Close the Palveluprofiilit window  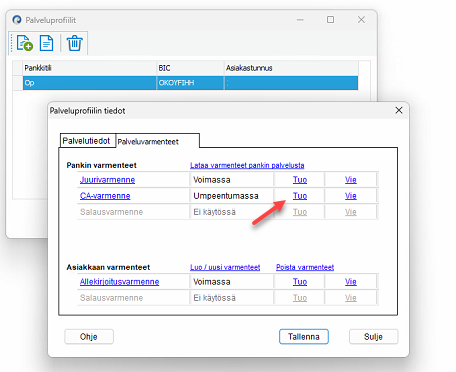361,20
